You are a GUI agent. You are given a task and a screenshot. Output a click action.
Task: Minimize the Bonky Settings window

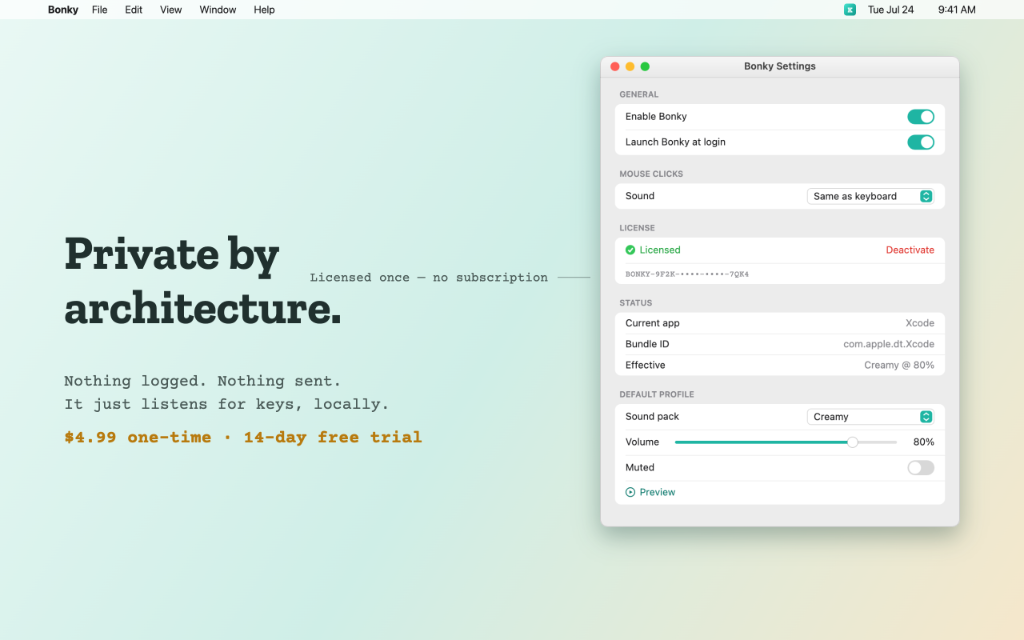[630, 67]
